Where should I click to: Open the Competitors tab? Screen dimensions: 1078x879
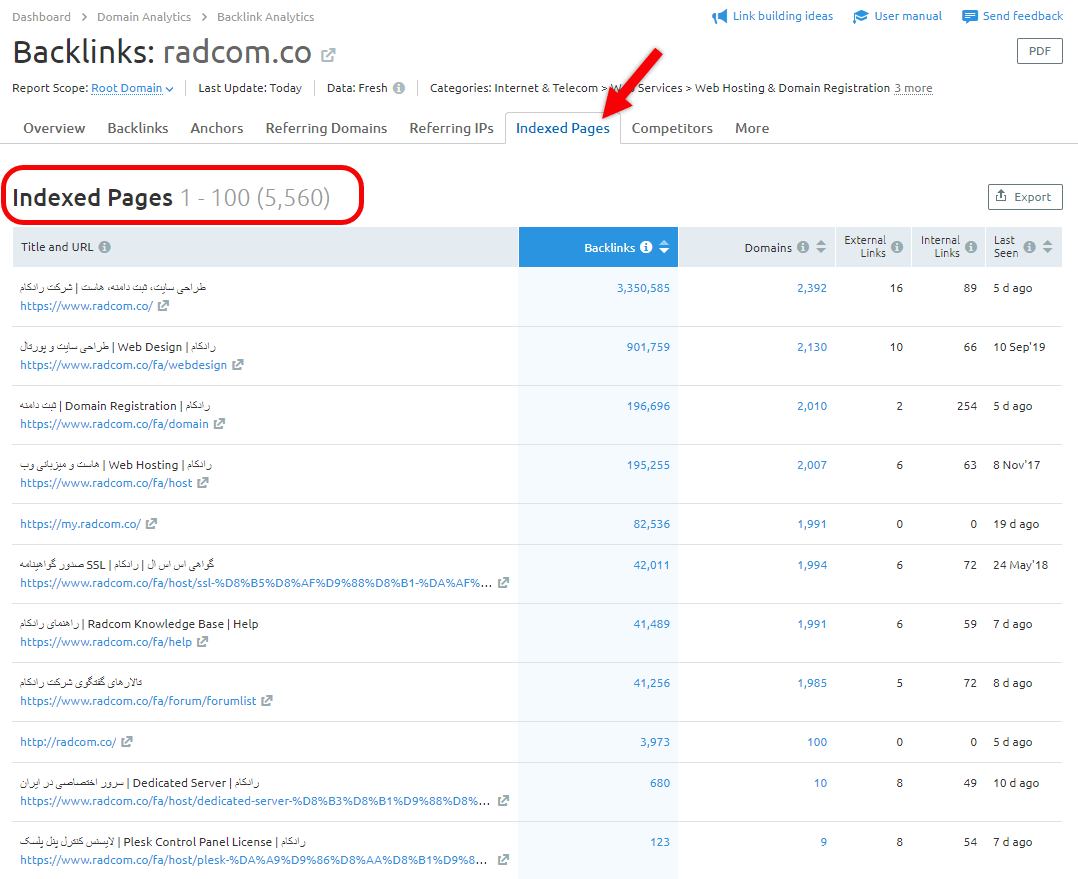pos(671,128)
